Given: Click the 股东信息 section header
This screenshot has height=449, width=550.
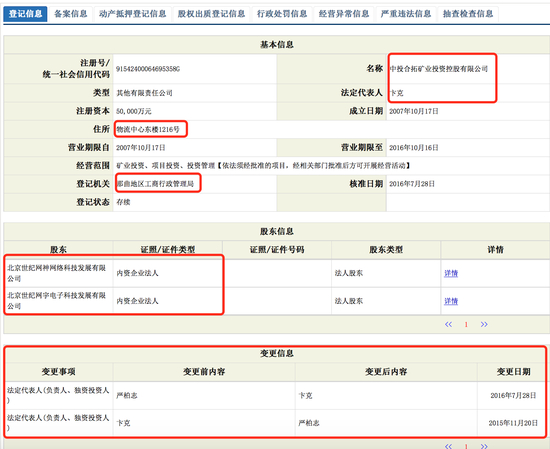Looking at the screenshot, I should tap(277, 232).
